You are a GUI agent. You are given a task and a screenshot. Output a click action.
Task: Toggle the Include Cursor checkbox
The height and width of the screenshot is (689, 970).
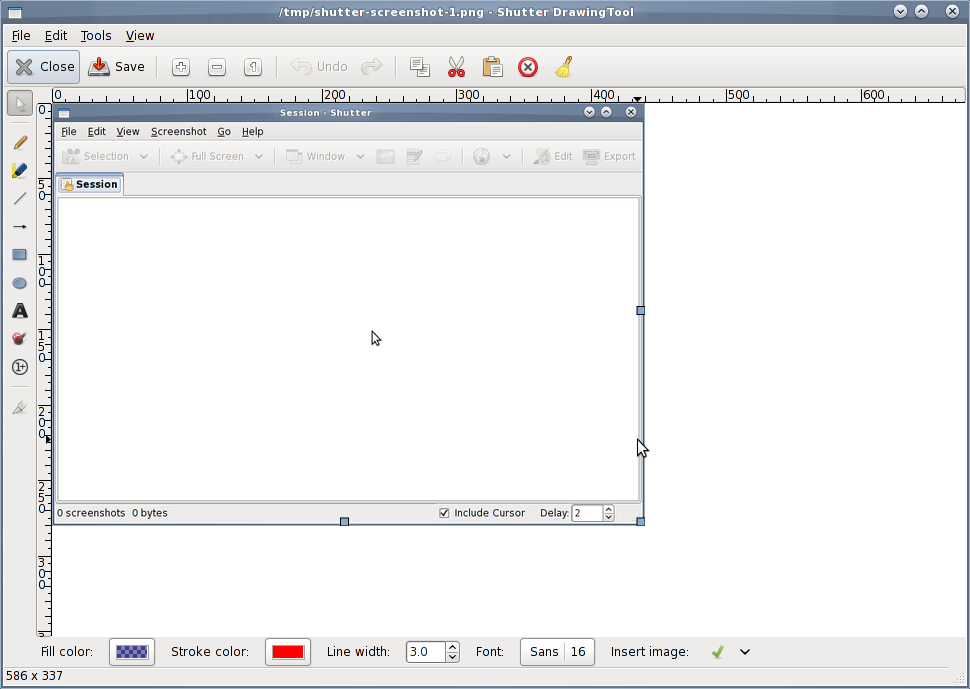(443, 512)
